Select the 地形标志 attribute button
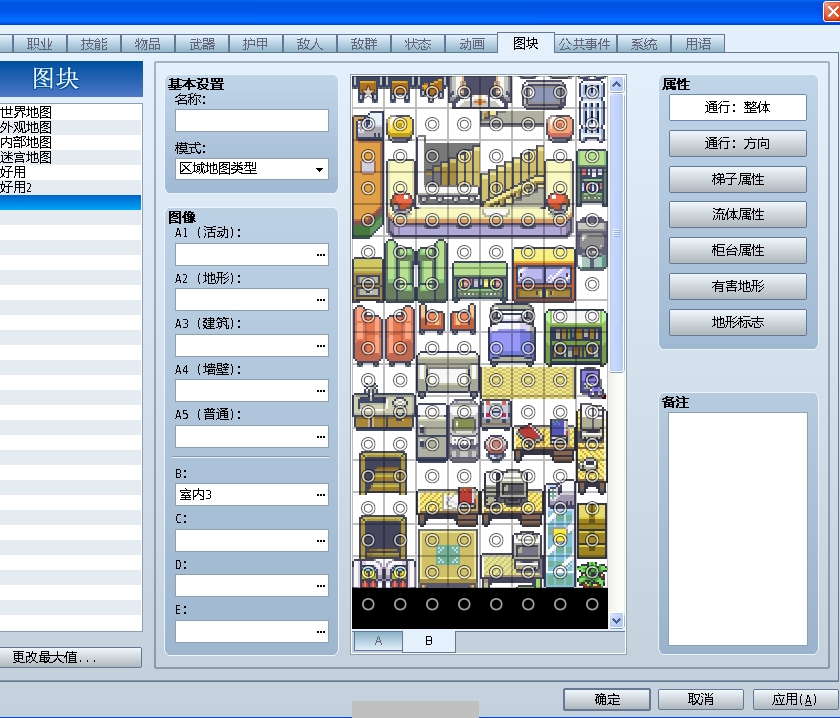The width and height of the screenshot is (840, 718). (738, 322)
